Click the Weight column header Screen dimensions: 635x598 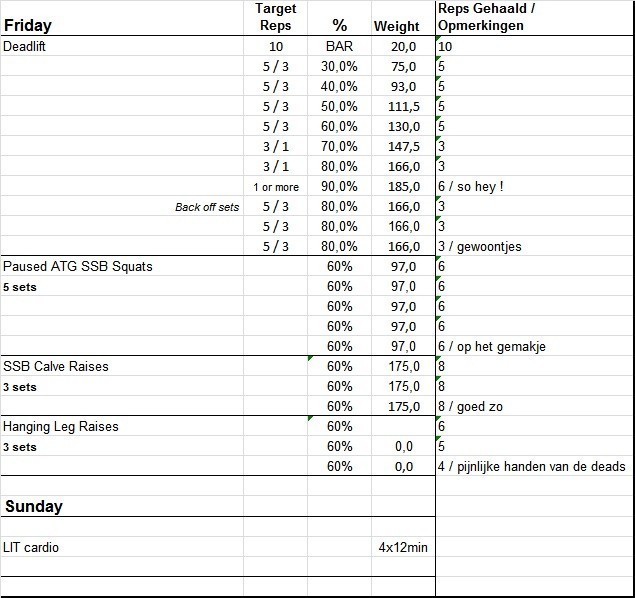[x=397, y=26]
